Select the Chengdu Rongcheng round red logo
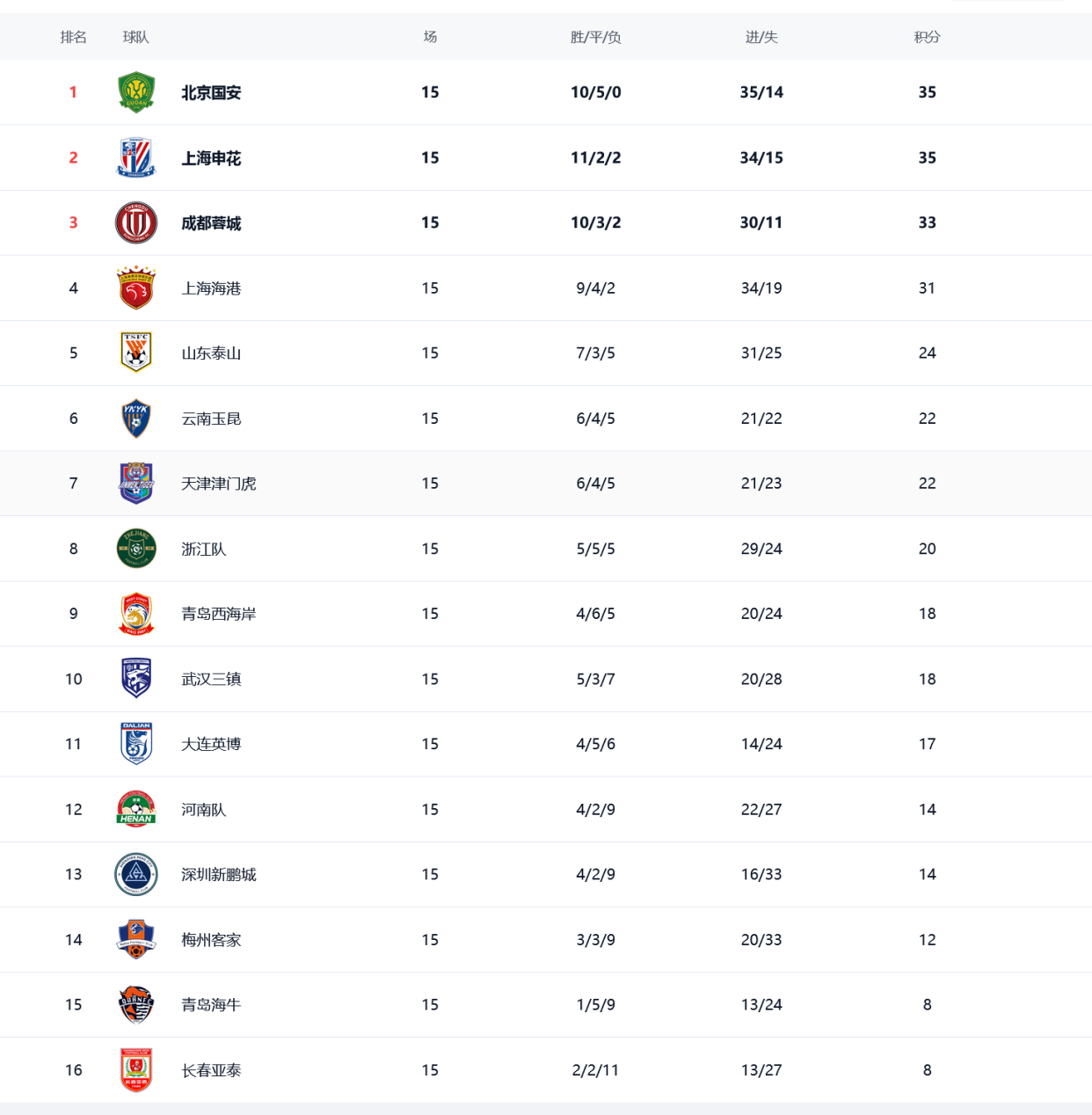 click(136, 222)
